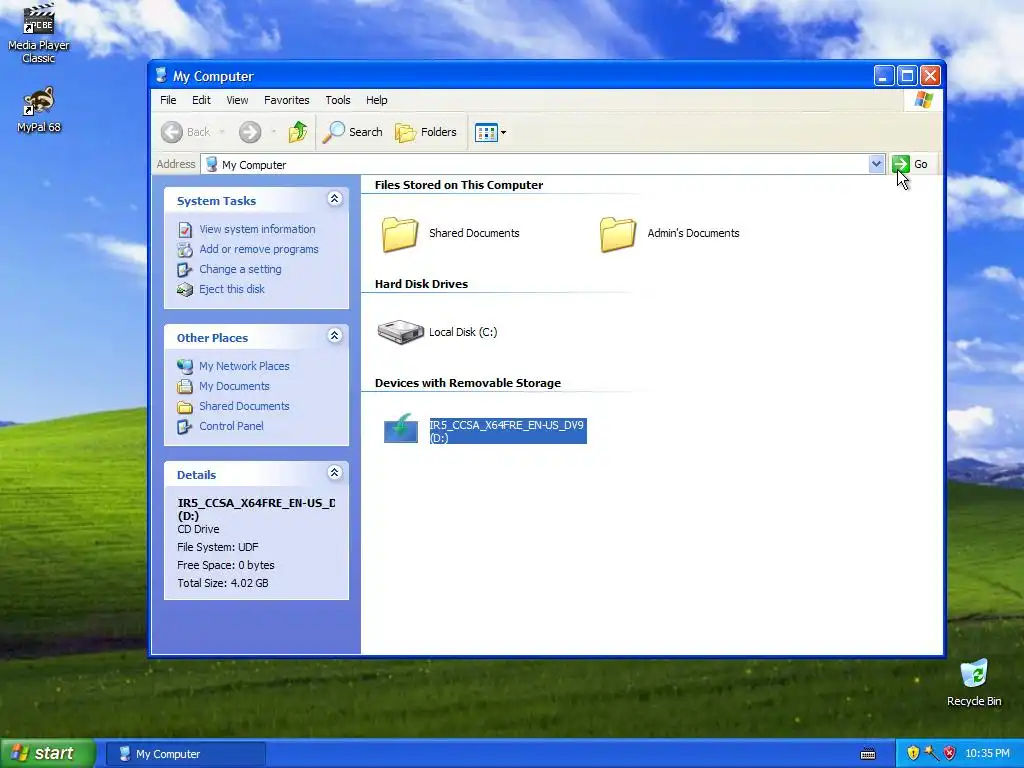The height and width of the screenshot is (768, 1024).
Task: Click the Start button
Action: point(48,753)
